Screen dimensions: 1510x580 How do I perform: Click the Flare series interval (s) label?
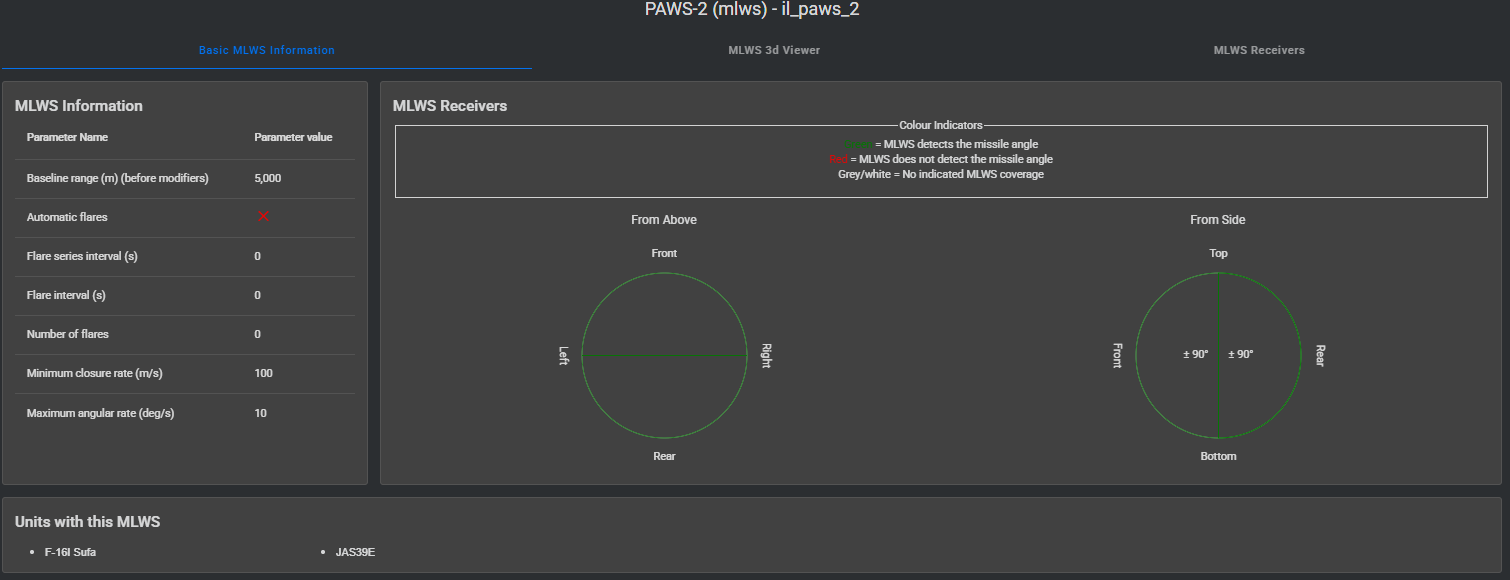click(x=82, y=256)
